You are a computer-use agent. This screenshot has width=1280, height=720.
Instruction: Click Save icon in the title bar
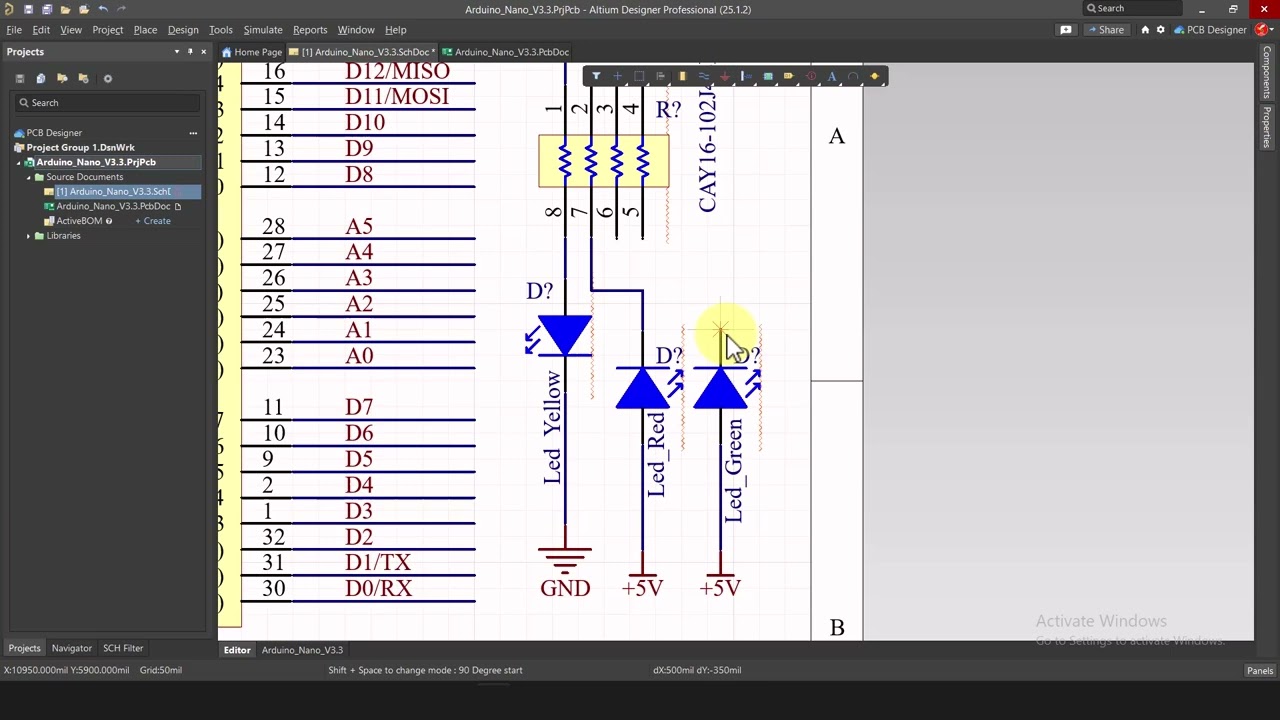click(x=28, y=9)
